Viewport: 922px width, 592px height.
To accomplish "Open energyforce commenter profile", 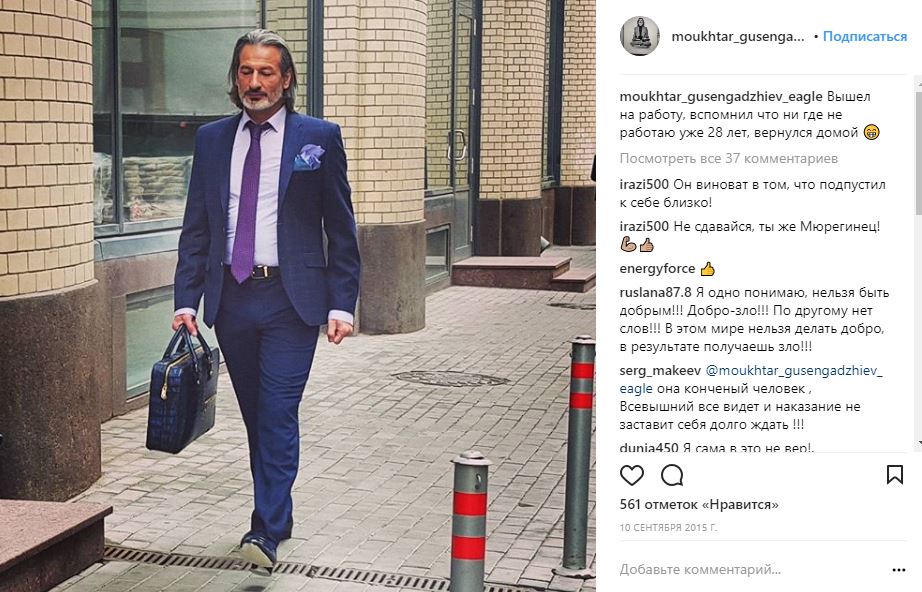I will (657, 269).
